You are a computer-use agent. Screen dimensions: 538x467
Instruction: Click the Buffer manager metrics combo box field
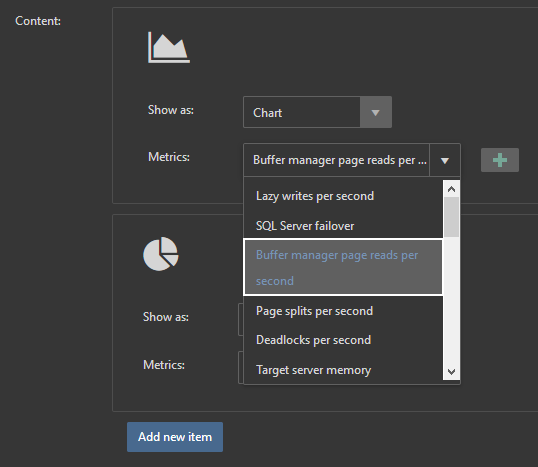[x=337, y=160]
